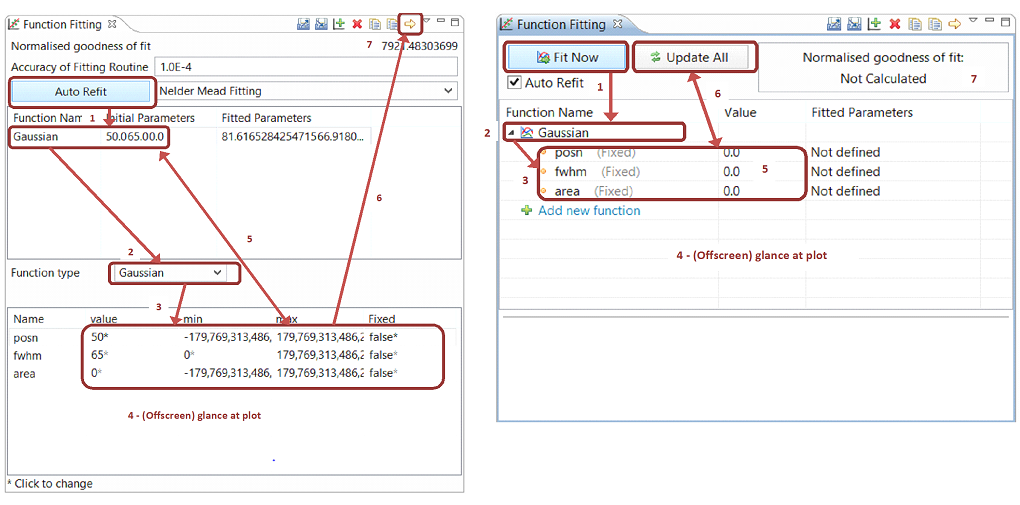Screen dimensions: 1020x505
Task: Click the yellow arrow icon in left panel toolbar
Action: [410, 23]
